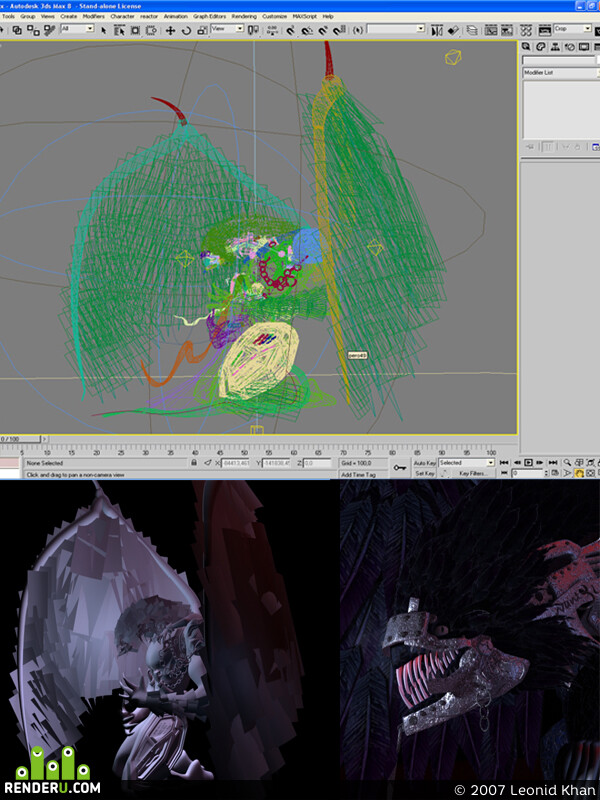Click Use Pivot Point Center icon
The height and width of the screenshot is (800, 600).
pos(253,31)
